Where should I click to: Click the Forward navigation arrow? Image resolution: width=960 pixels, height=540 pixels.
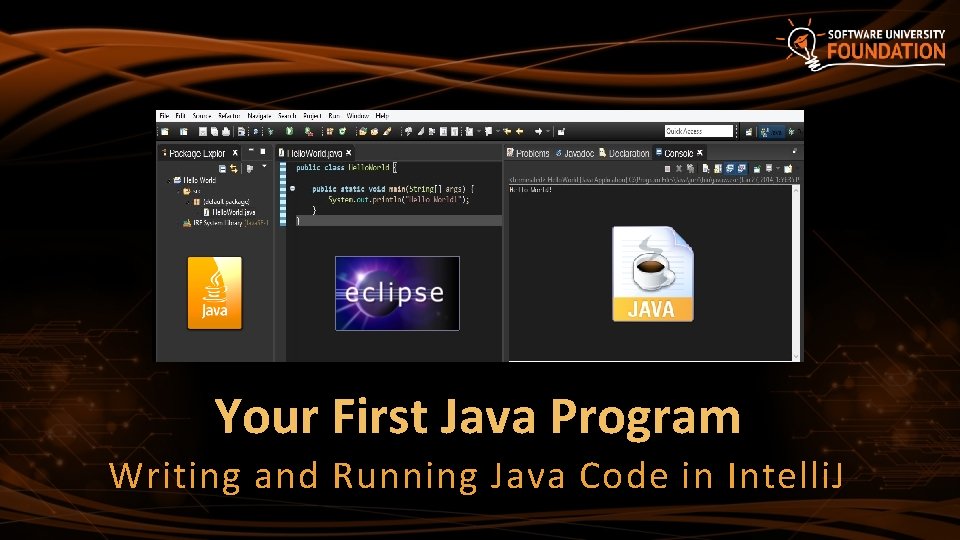pos(538,131)
